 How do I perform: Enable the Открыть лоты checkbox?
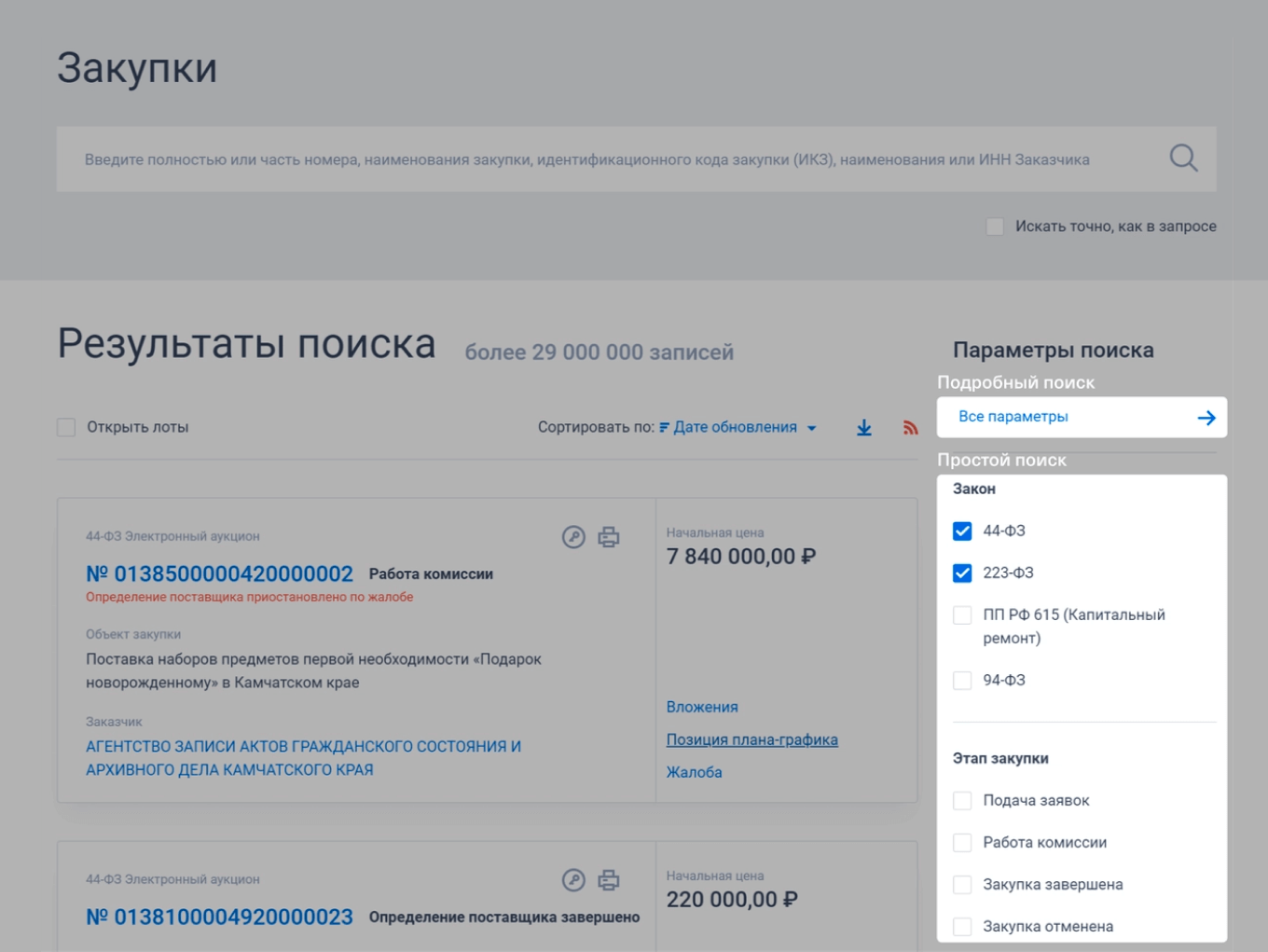pos(64,426)
